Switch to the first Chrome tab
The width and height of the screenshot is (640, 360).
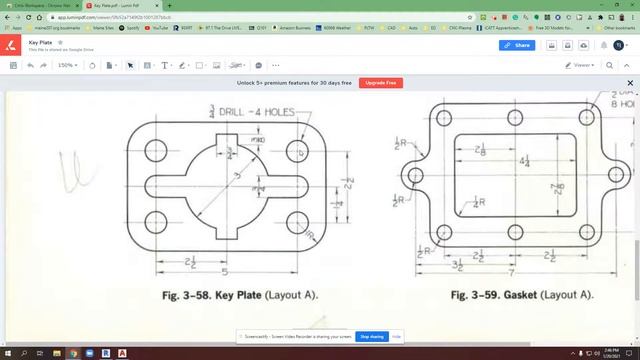click(x=41, y=6)
